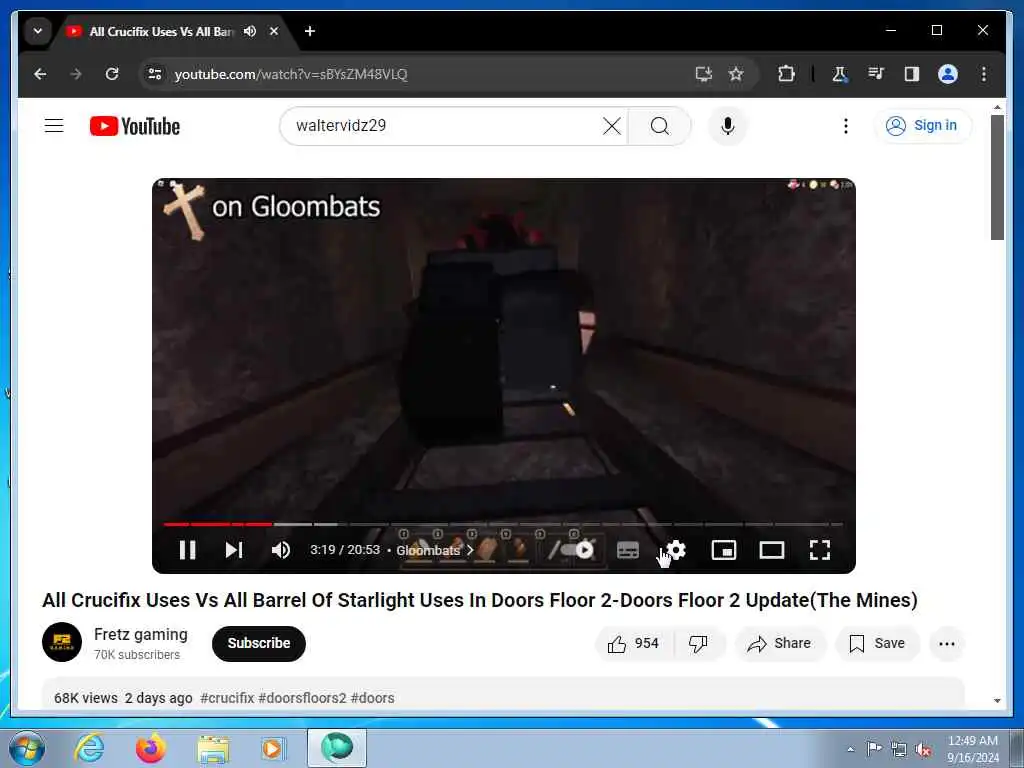Go back to previous page
1024x768 pixels.
tap(40, 74)
